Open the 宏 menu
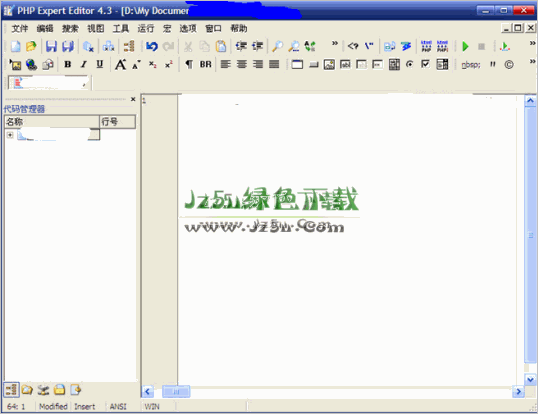 click(167, 28)
